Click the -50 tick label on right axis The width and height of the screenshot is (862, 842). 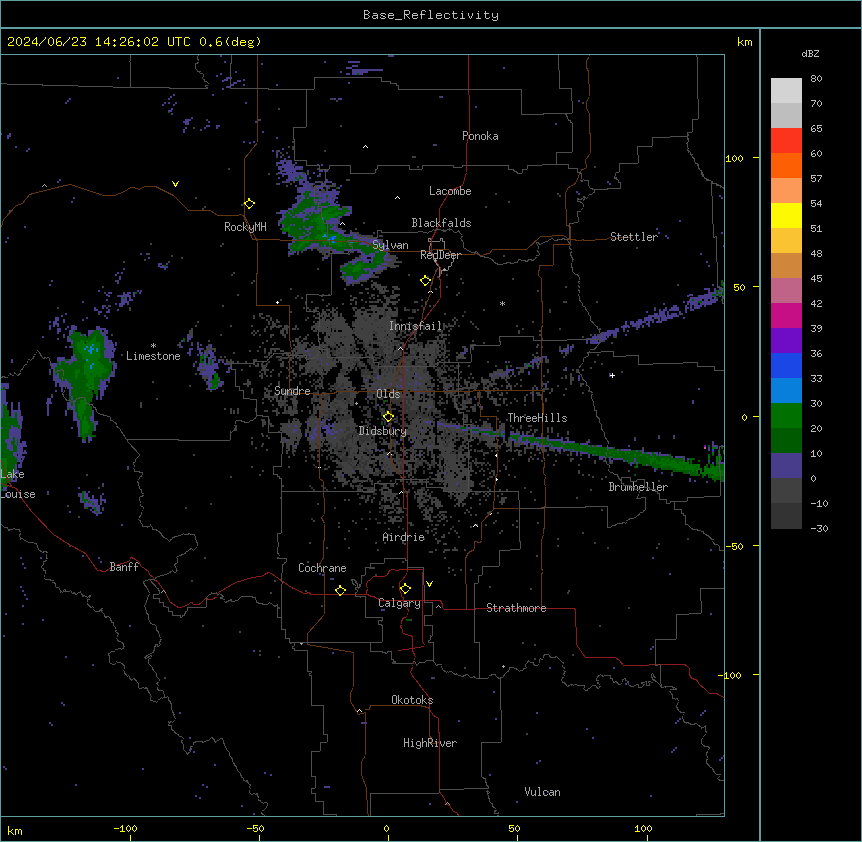tap(734, 546)
